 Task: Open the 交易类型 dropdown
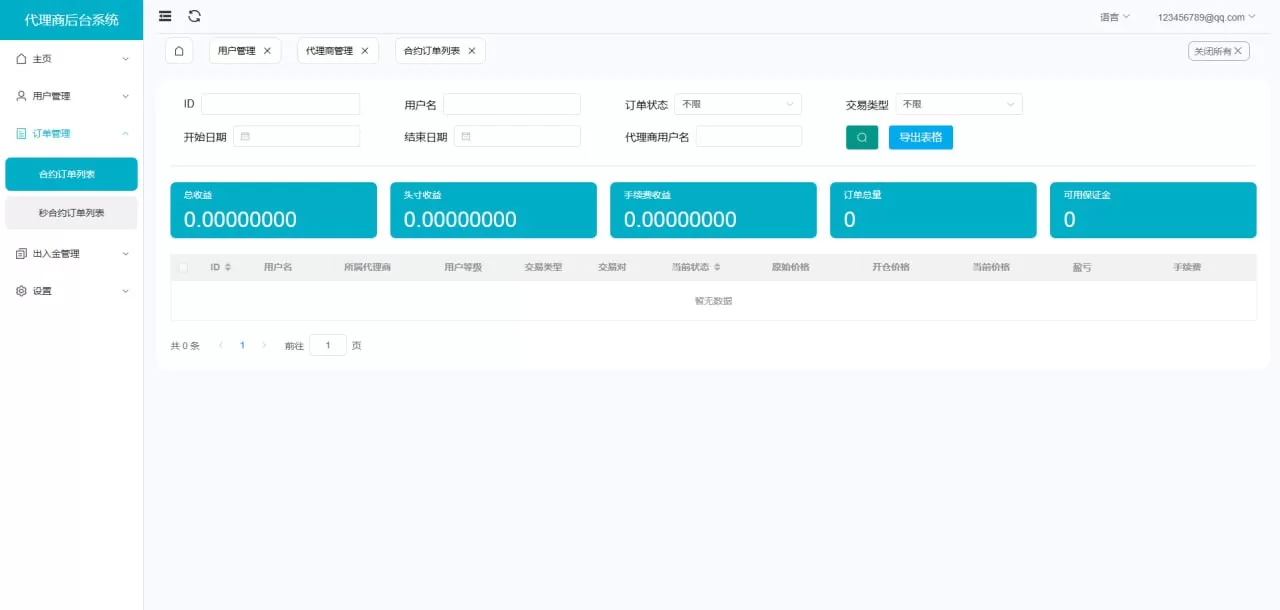(x=958, y=103)
